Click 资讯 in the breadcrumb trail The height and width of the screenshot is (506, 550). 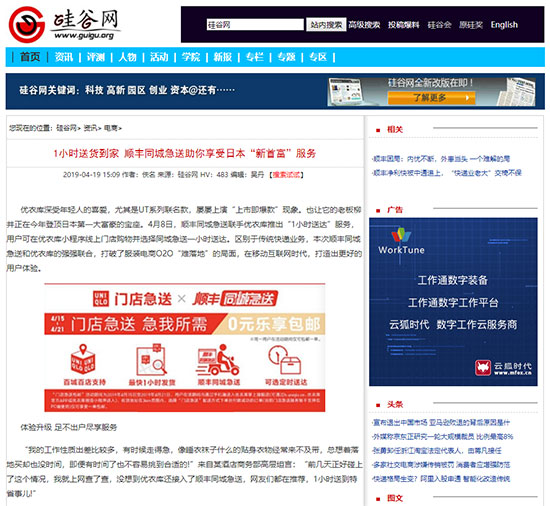90,128
